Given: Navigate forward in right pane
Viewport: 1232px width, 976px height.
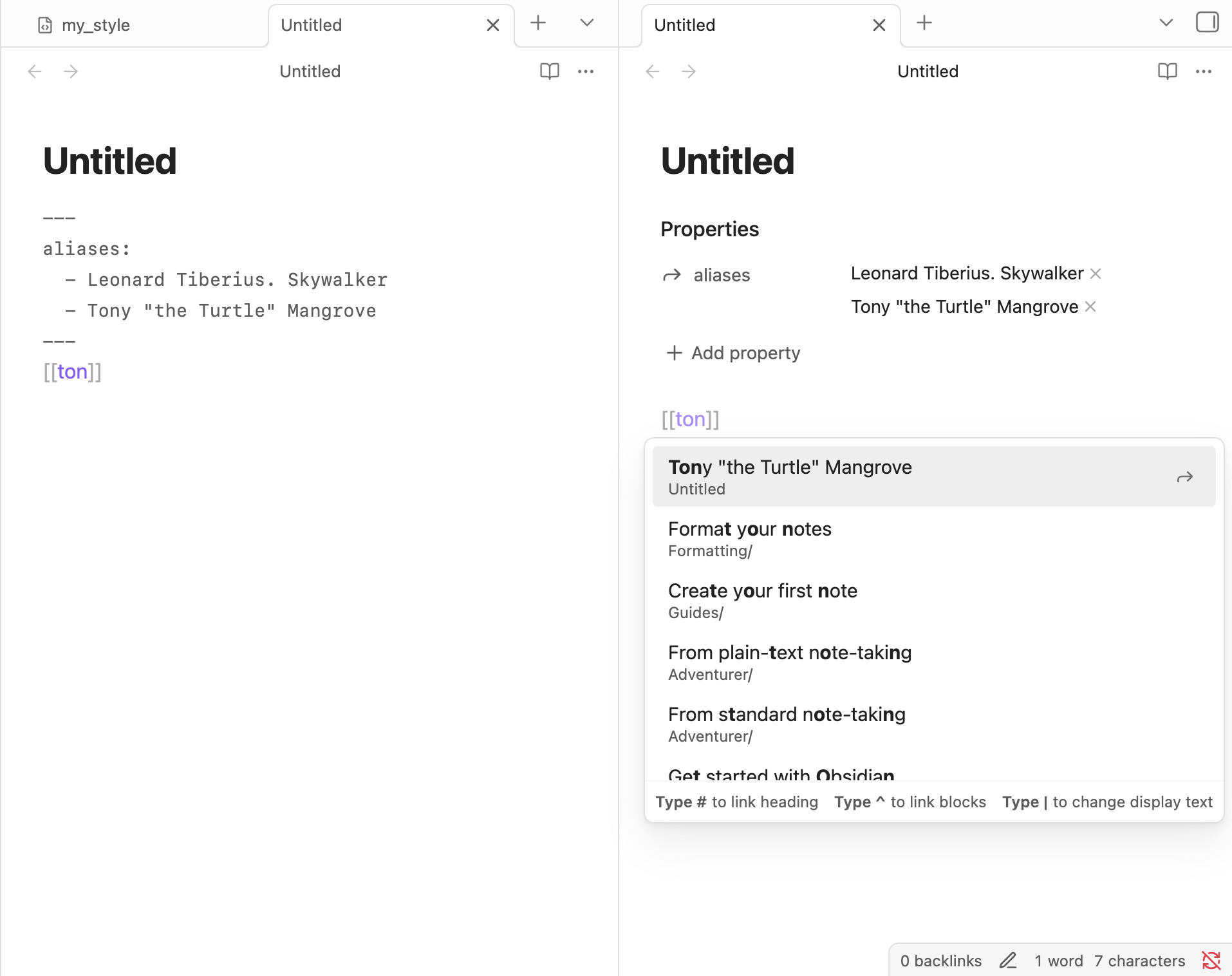Looking at the screenshot, I should [689, 71].
